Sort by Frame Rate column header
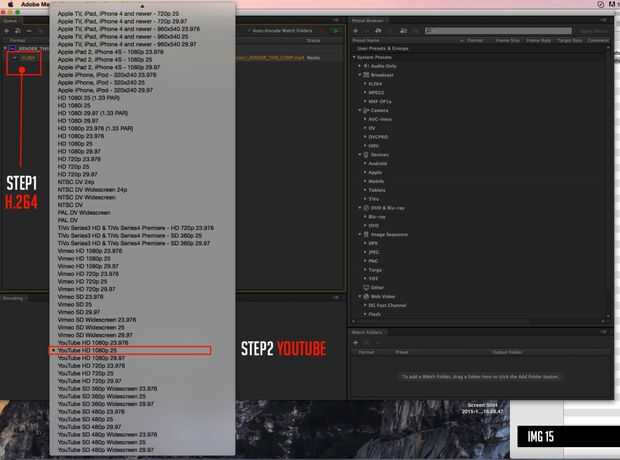 click(538, 40)
